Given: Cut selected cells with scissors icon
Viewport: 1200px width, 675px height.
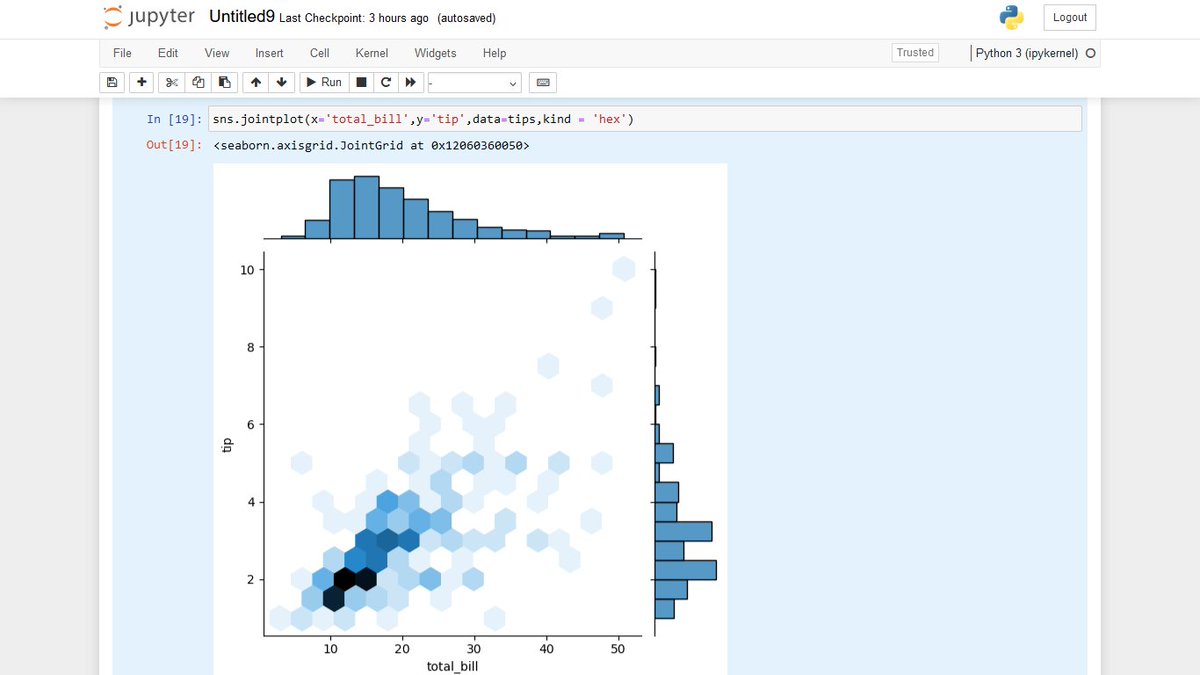Looking at the screenshot, I should point(171,82).
